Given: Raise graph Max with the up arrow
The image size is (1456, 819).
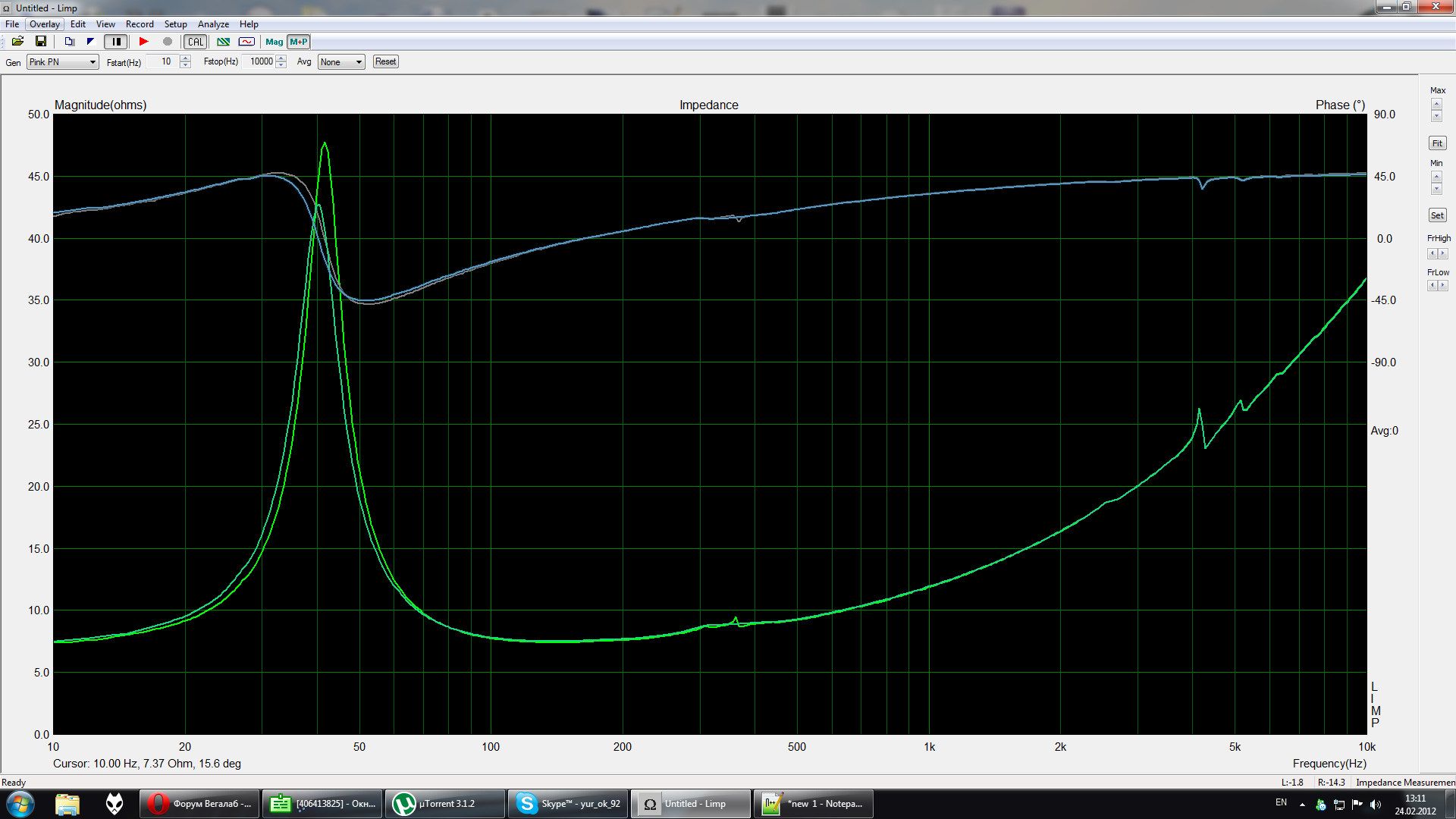Looking at the screenshot, I should coord(1436,104).
